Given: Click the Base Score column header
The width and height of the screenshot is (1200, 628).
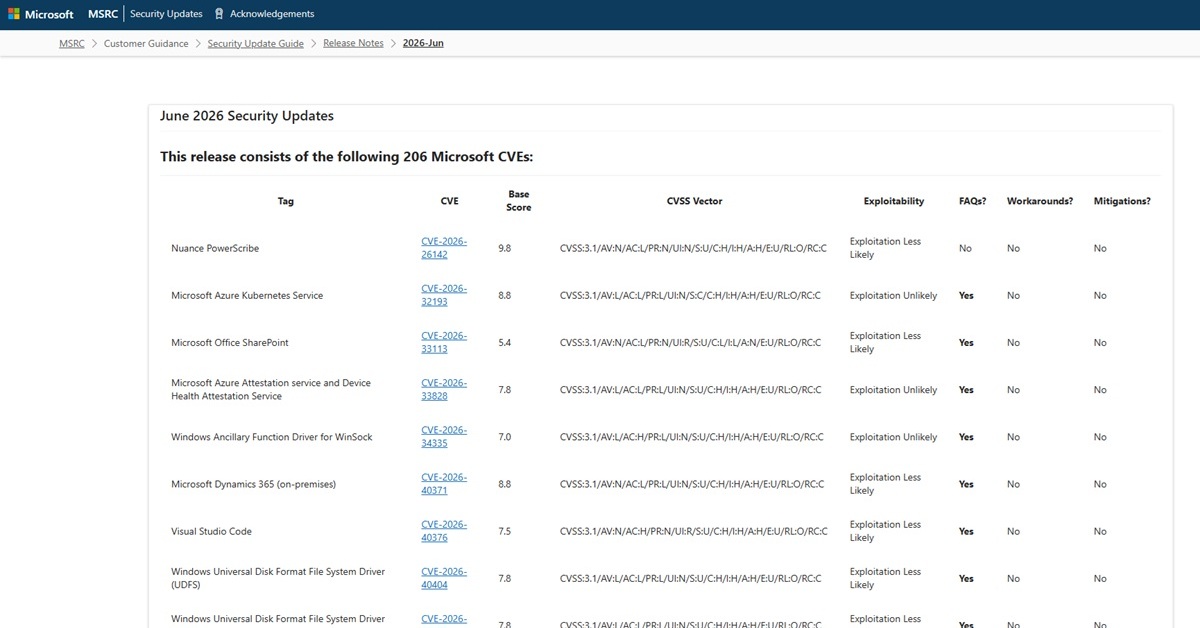Looking at the screenshot, I should (519, 201).
